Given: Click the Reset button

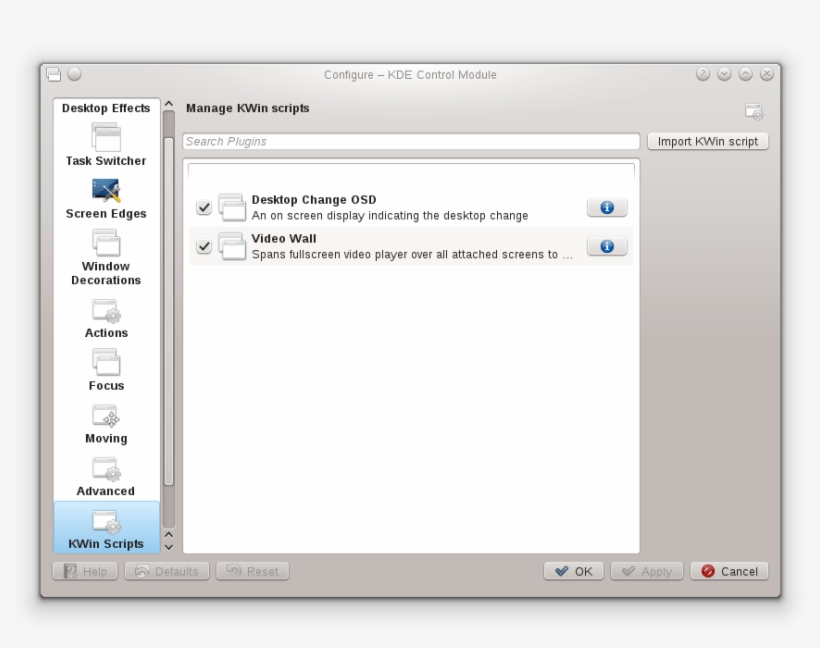Looking at the screenshot, I should (253, 571).
